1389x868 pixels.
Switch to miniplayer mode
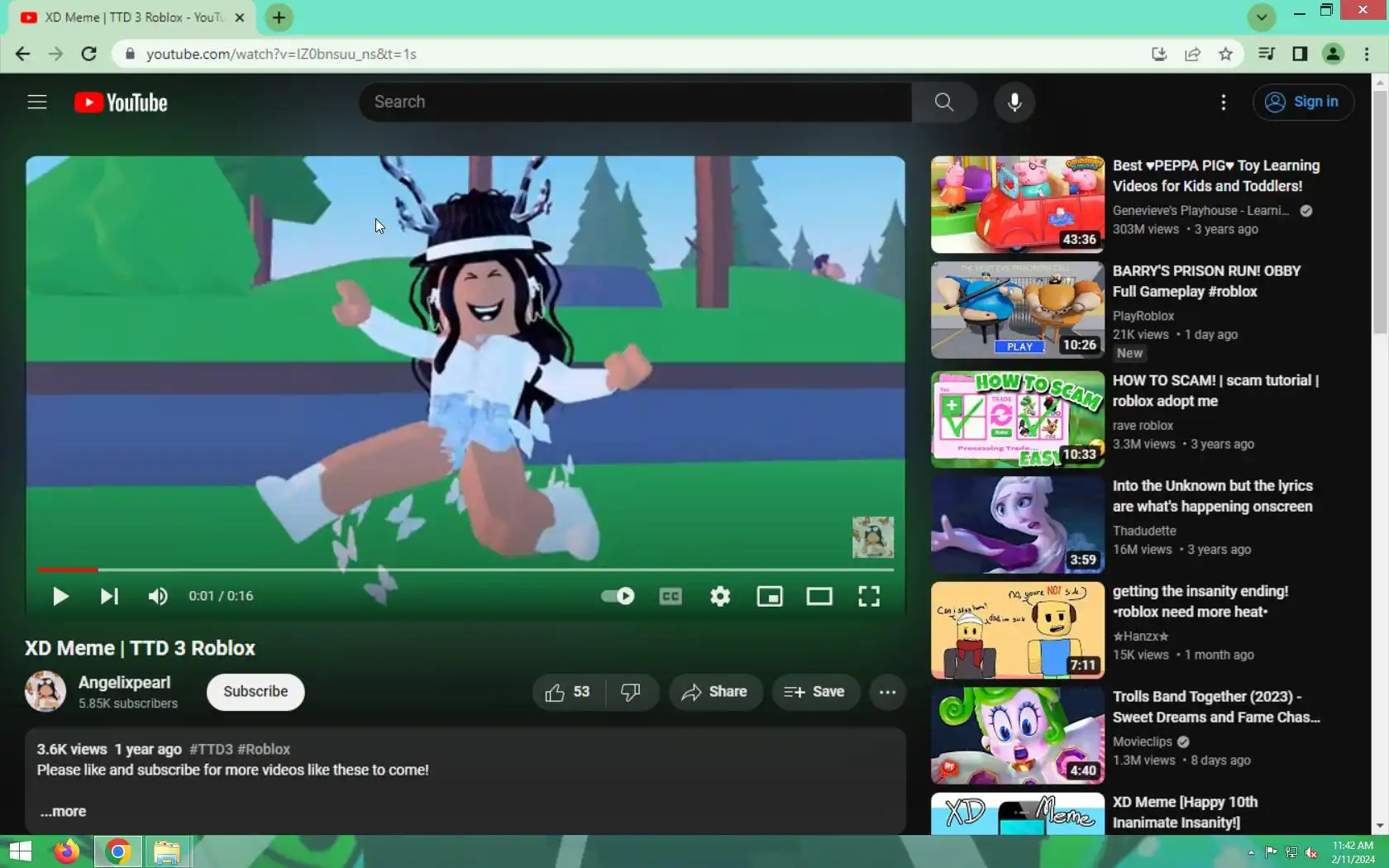coord(770,596)
